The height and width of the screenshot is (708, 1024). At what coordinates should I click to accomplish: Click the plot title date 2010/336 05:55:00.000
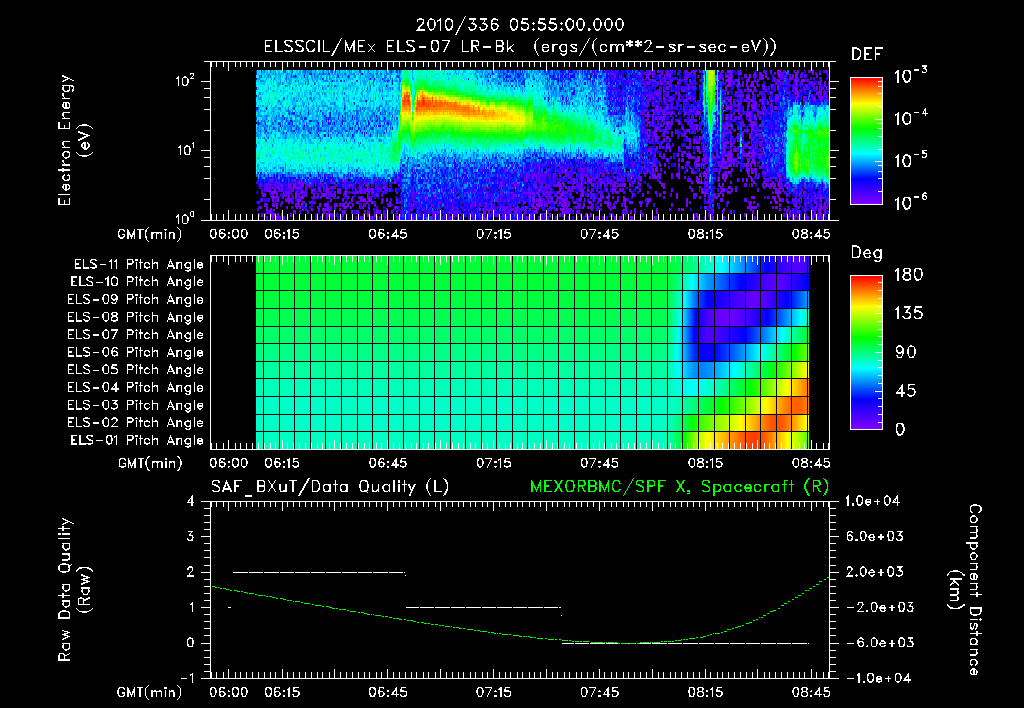coord(520,25)
